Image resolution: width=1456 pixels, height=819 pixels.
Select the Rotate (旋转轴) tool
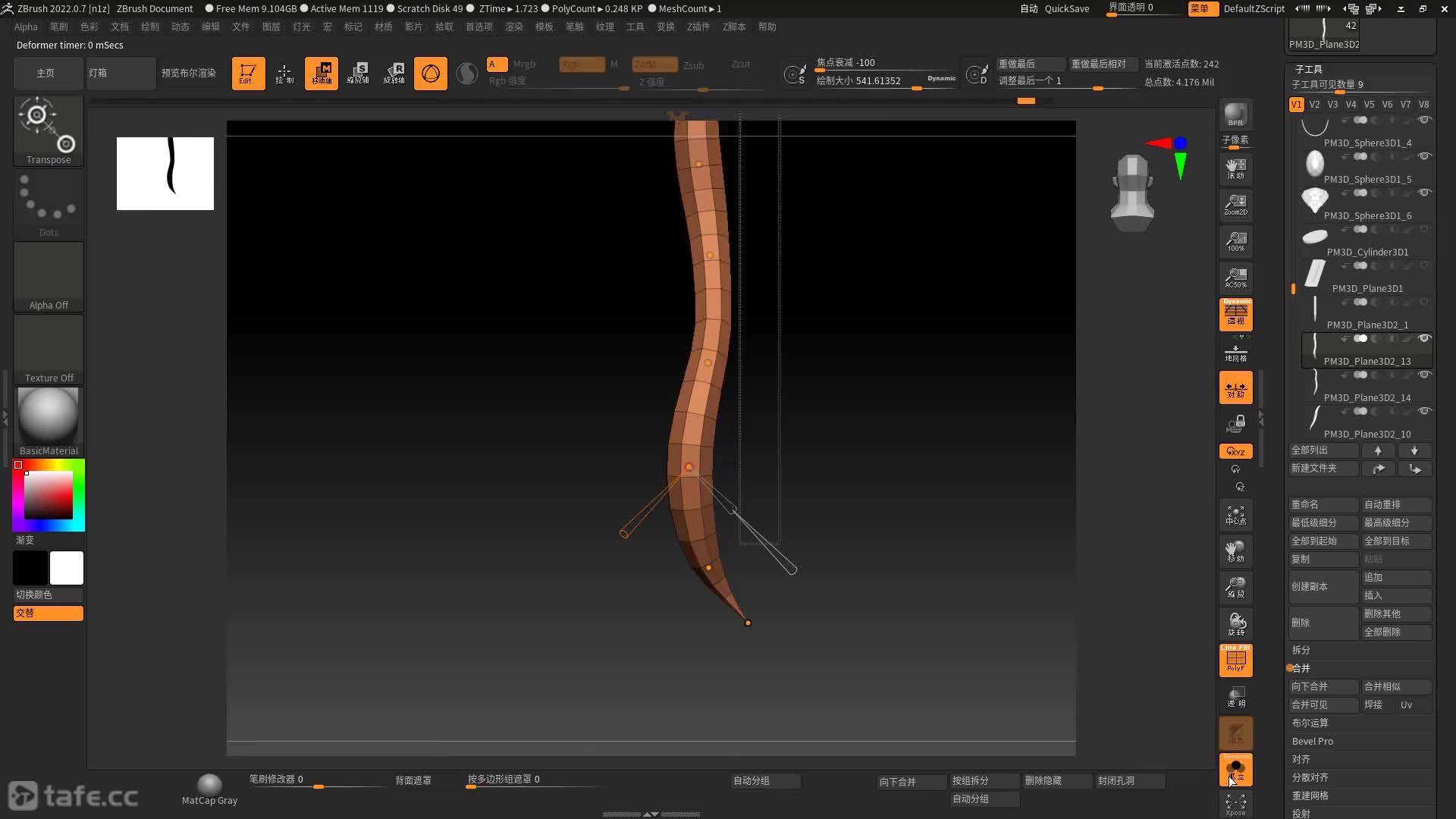coord(394,74)
